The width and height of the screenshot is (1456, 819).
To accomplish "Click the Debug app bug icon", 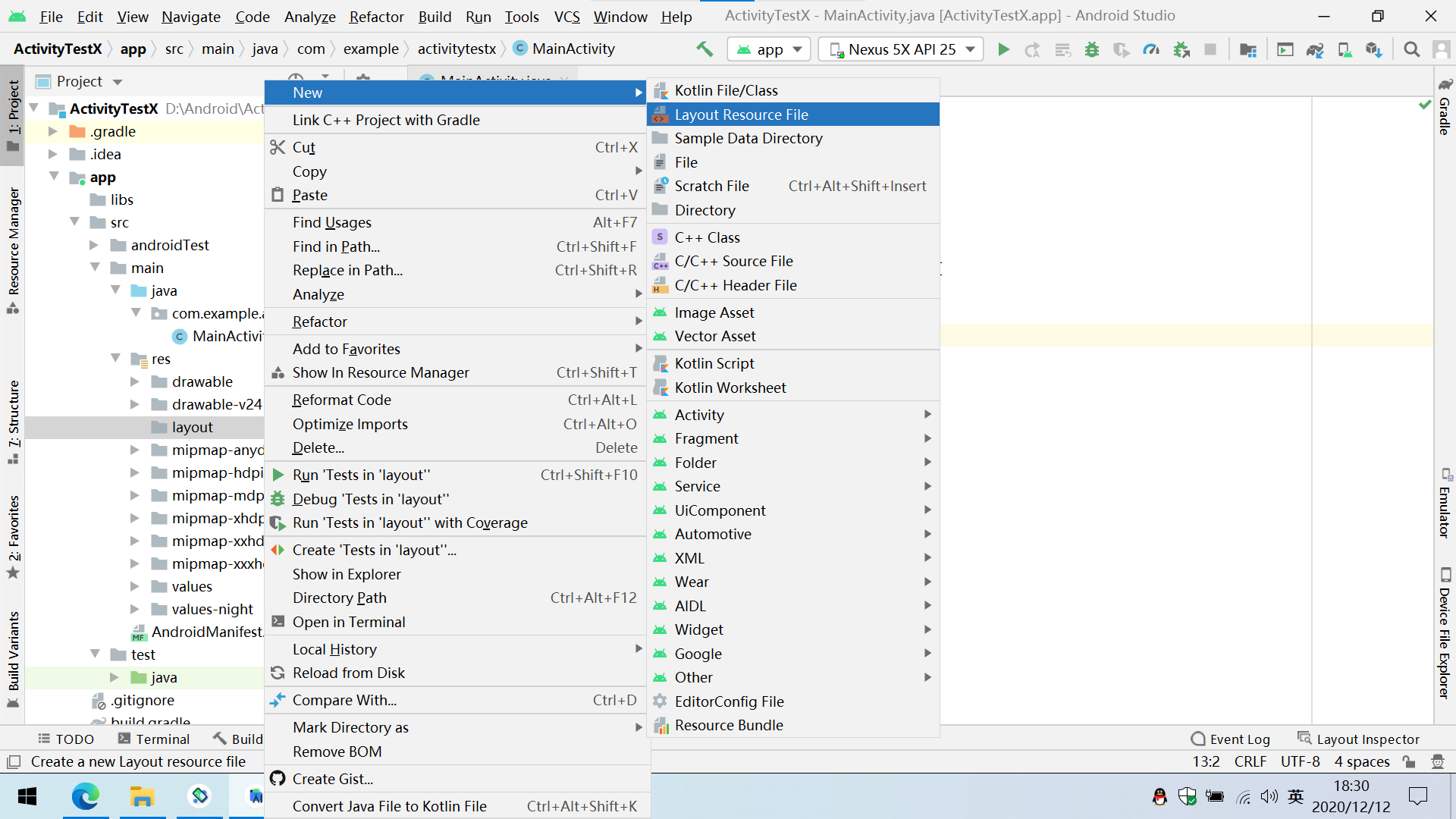I will [x=1092, y=49].
